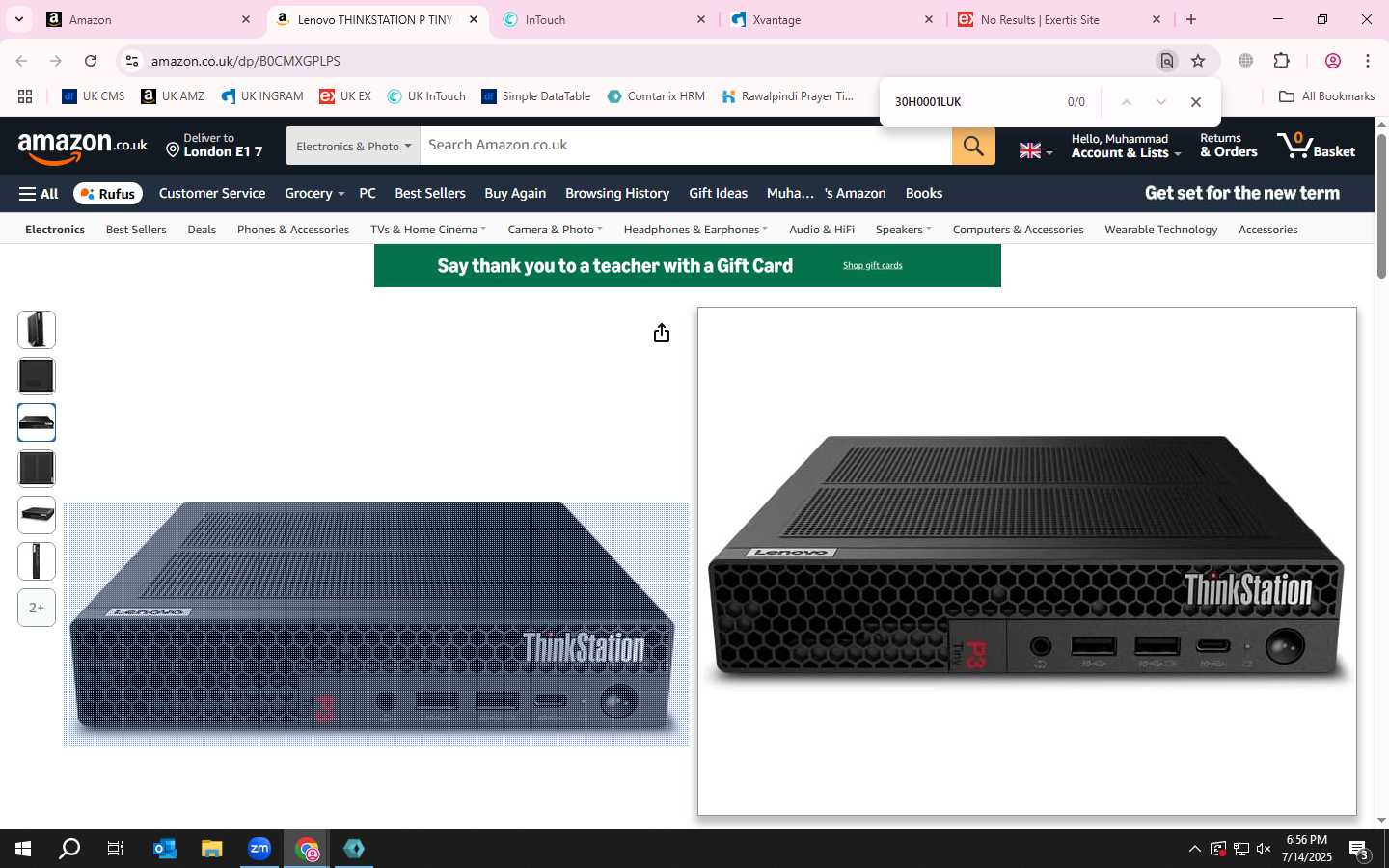Open the tab search chevron in Chrome
Viewport: 1389px width, 868px height.
click(x=19, y=19)
